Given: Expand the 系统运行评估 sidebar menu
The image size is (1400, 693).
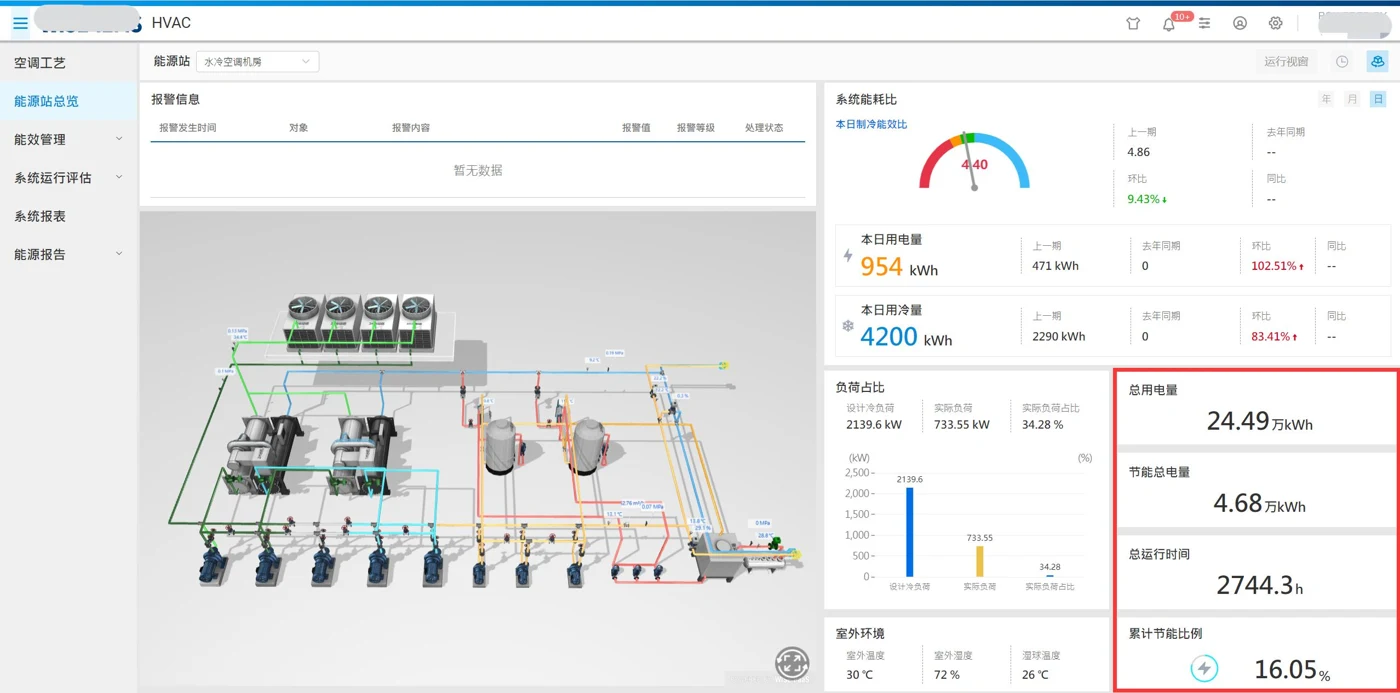Looking at the screenshot, I should click(x=68, y=178).
